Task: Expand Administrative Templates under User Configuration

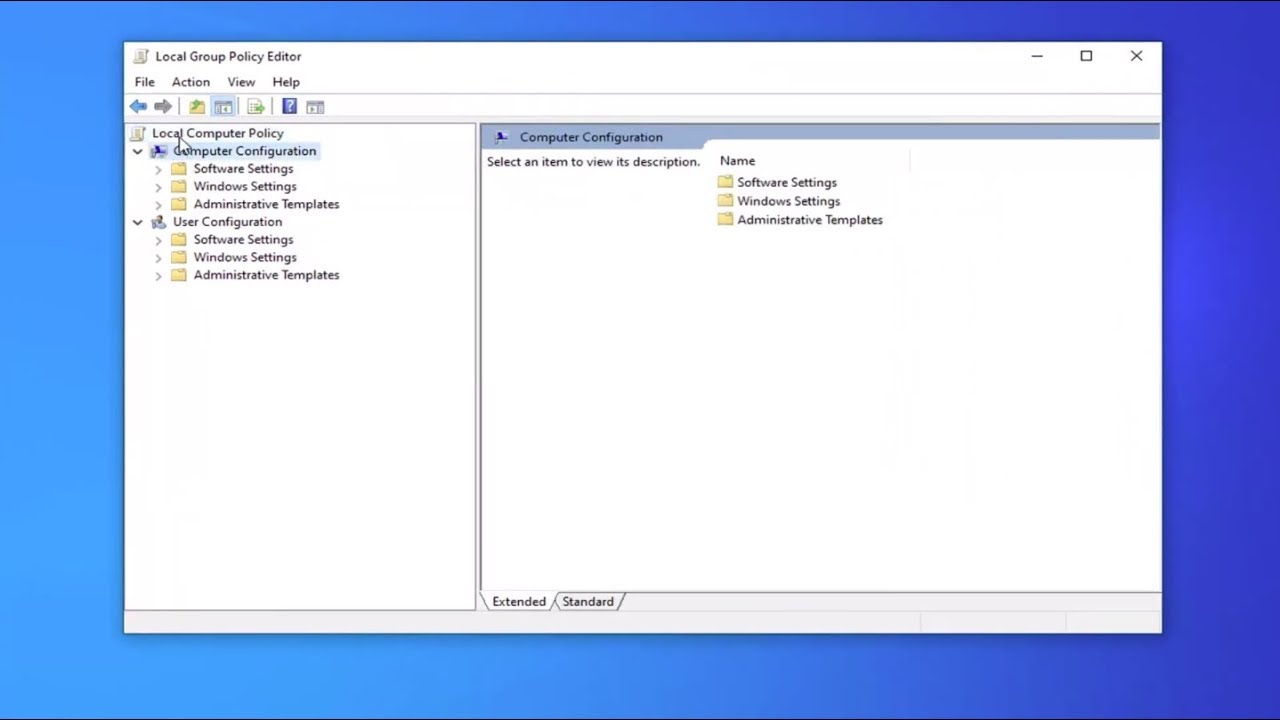Action: [158, 275]
